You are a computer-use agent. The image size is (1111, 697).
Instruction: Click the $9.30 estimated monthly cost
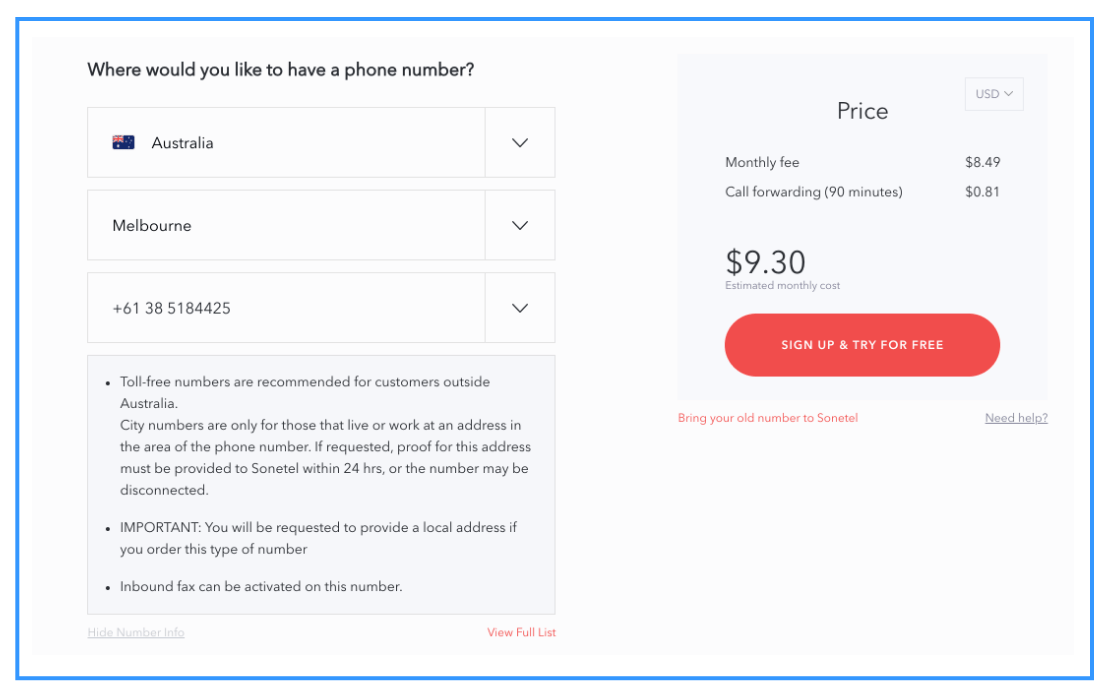pos(766,263)
